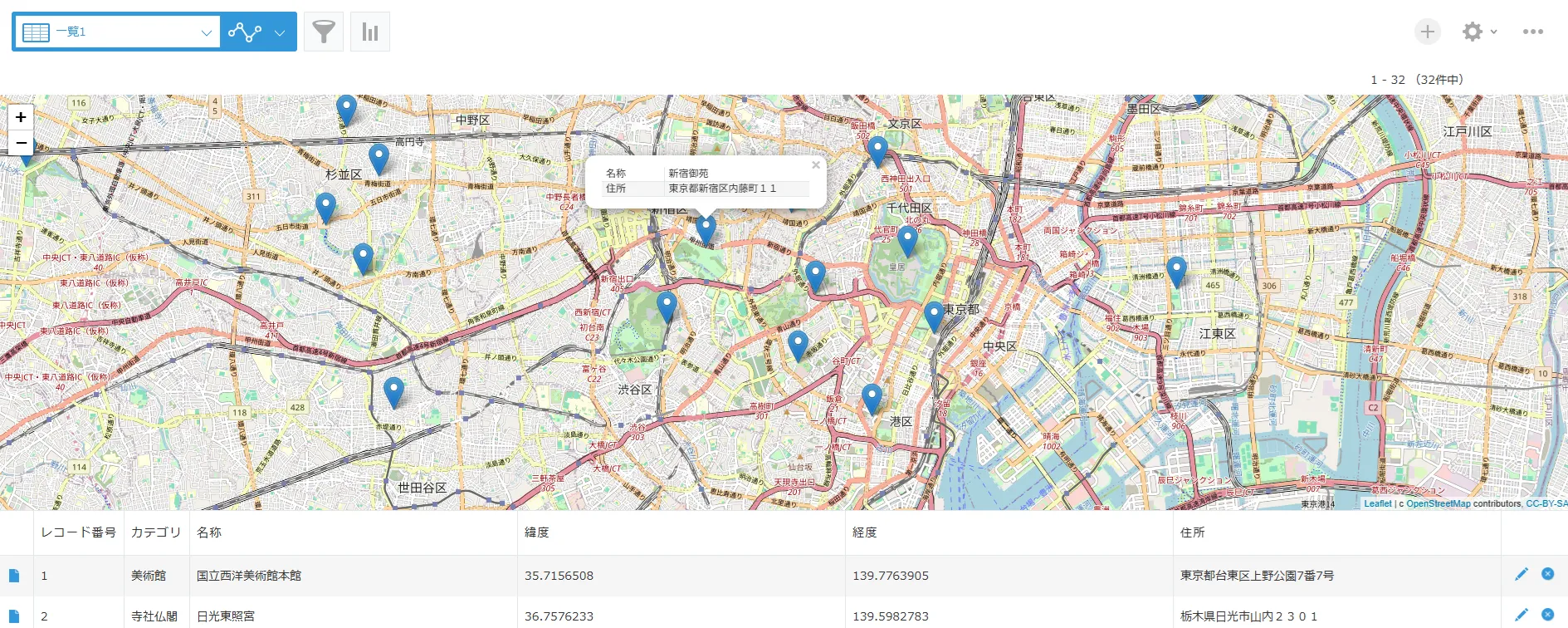Open the bar chart aggregation view
Viewport: 1568px width, 628px height.
click(370, 32)
